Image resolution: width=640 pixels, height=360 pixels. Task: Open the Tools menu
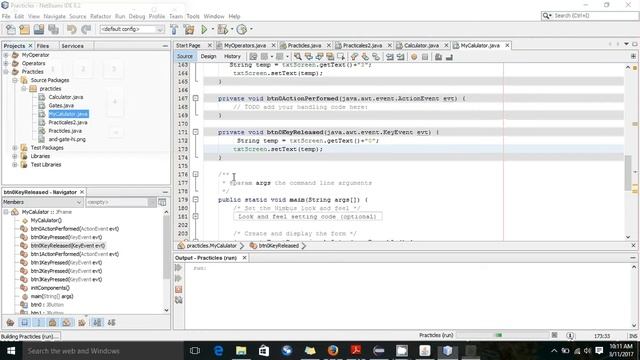(193, 16)
